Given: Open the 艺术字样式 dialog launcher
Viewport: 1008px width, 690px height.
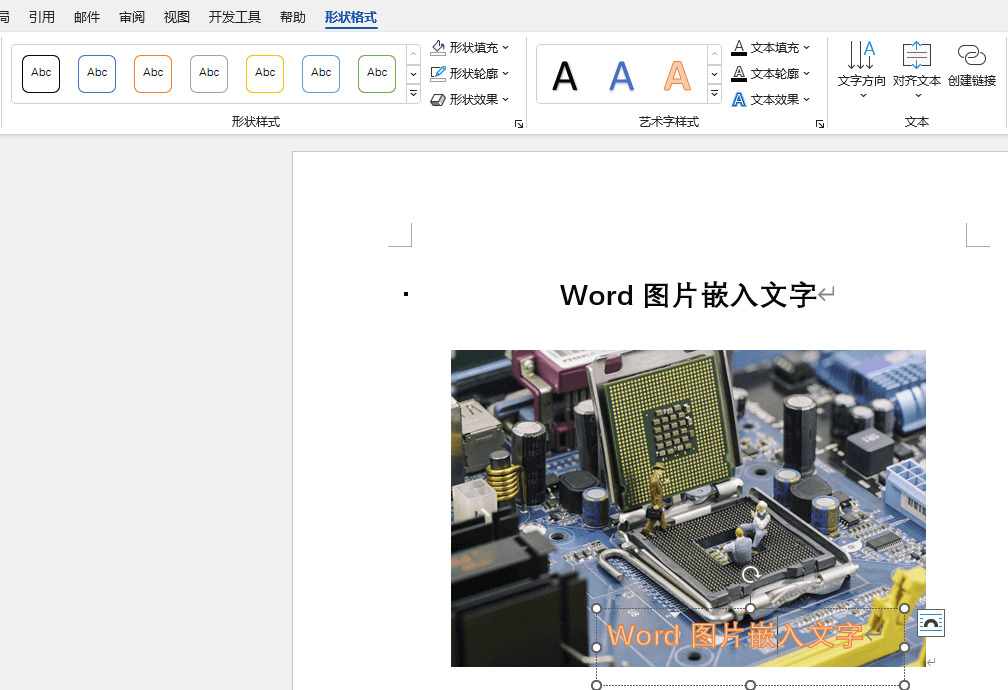Looking at the screenshot, I should tap(819, 123).
